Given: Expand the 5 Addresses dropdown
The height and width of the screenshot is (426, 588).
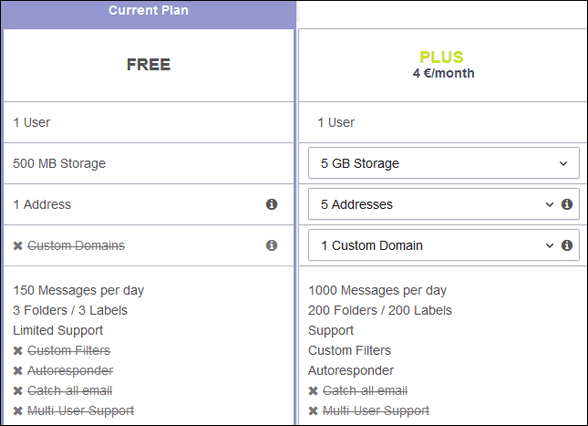Looking at the screenshot, I should coord(432,204).
